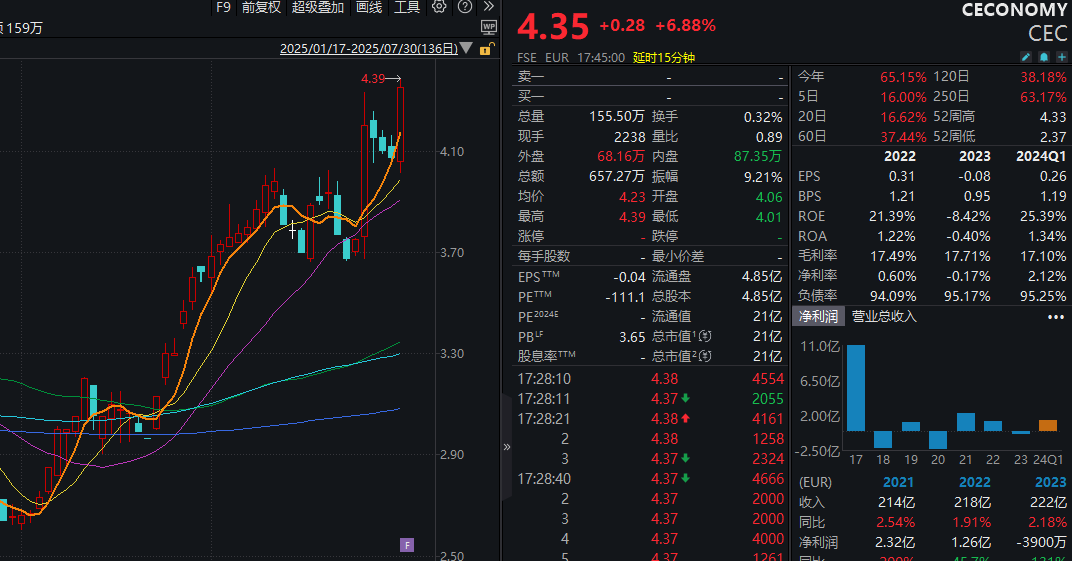Switch to the 净利润 tab
The height and width of the screenshot is (561, 1072).
(818, 316)
